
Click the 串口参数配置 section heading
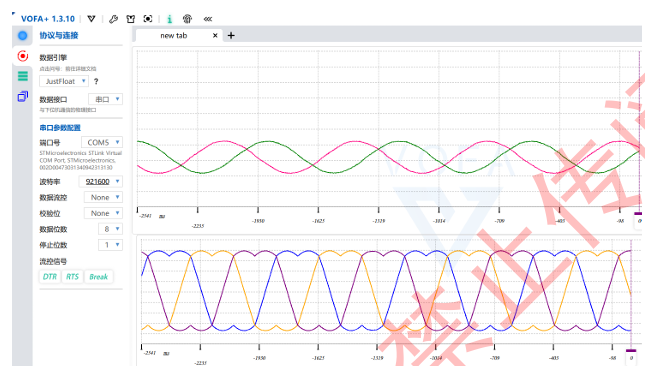coord(60,128)
